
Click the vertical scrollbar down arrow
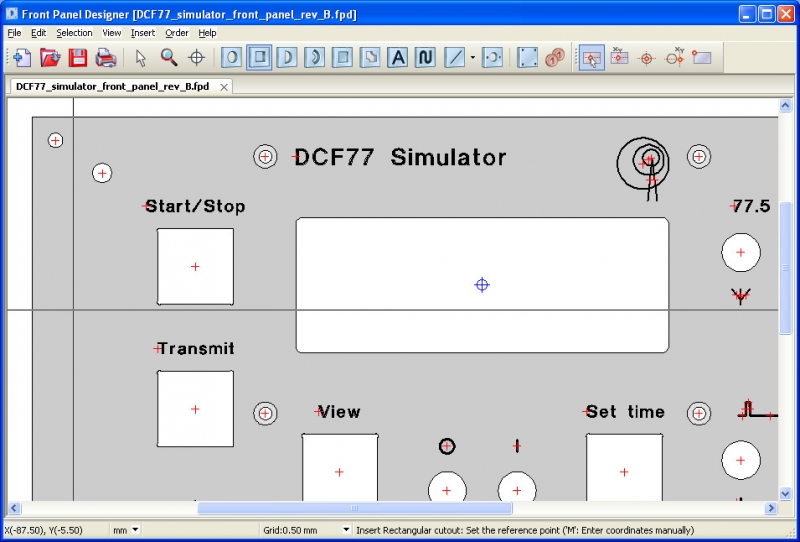click(785, 493)
